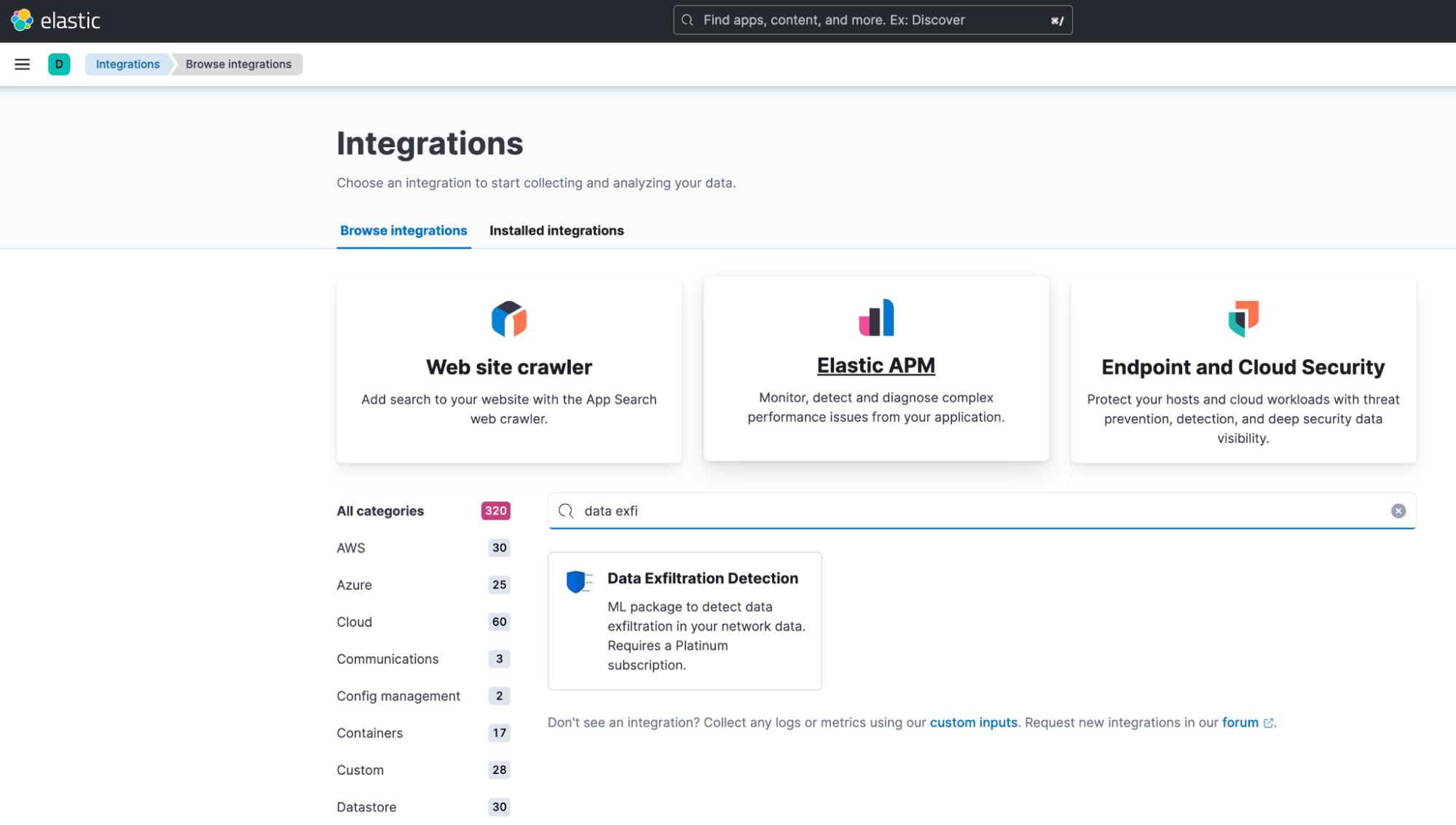
Task: Click the search magnifier in the global search bar
Action: [x=687, y=20]
